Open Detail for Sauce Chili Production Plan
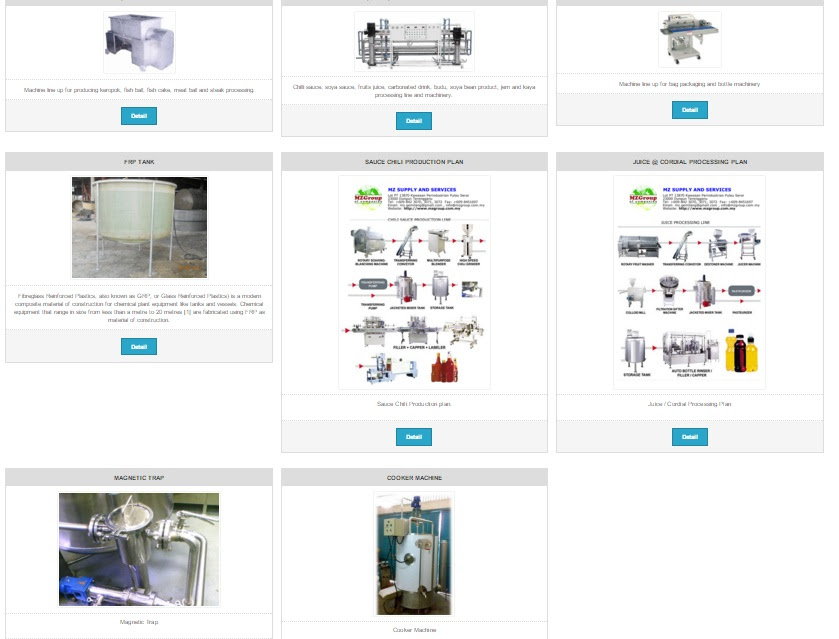 pos(414,437)
